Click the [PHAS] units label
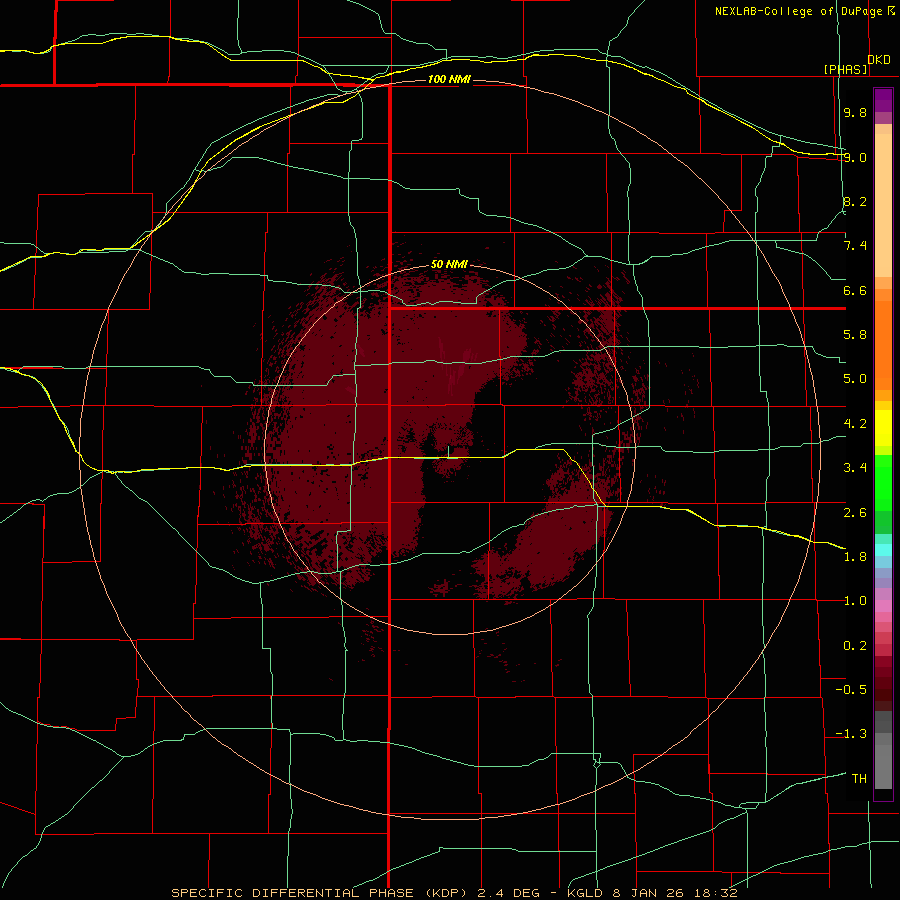This screenshot has height=900, width=900. click(x=846, y=69)
